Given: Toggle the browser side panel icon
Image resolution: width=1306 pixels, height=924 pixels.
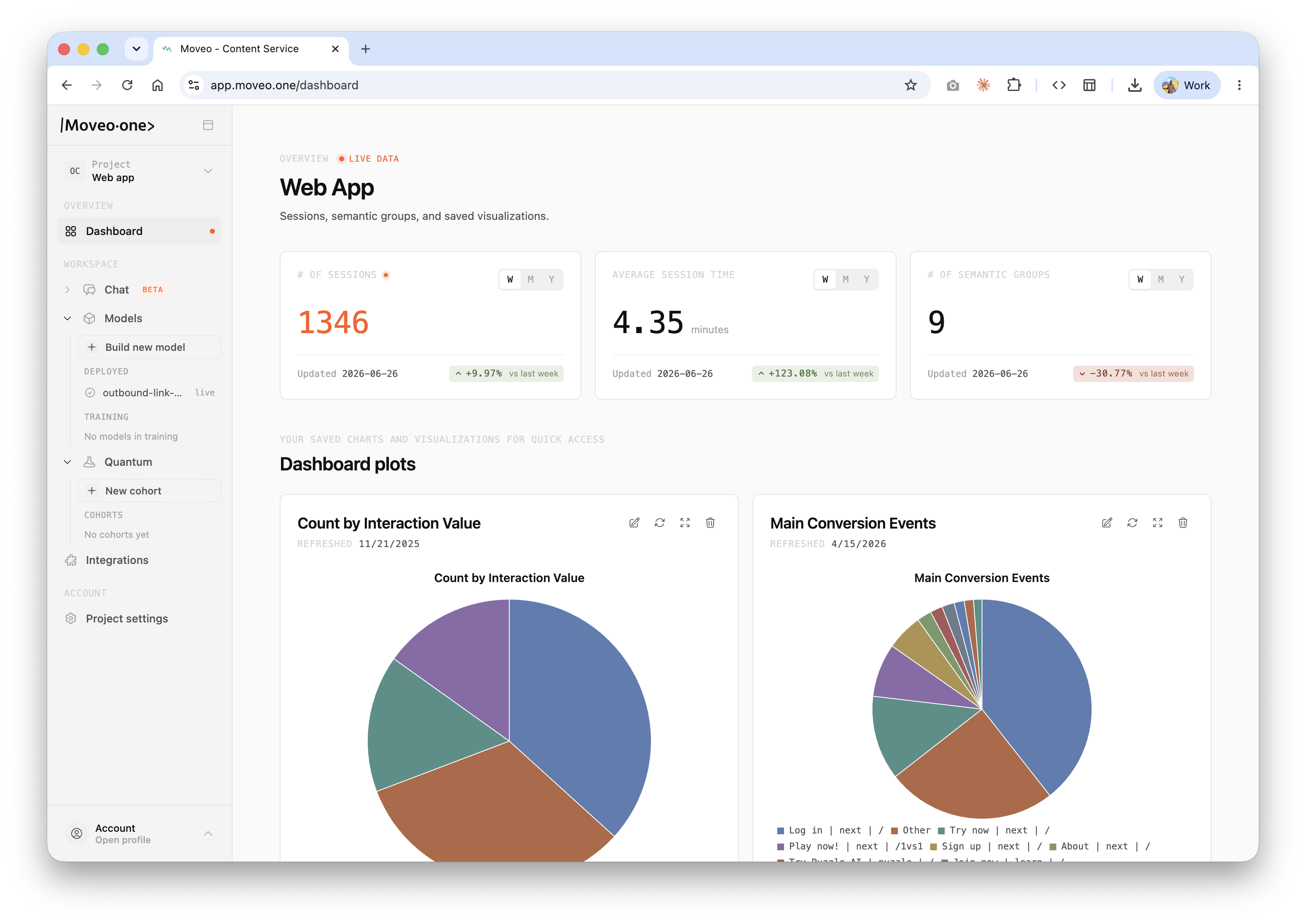Looking at the screenshot, I should tap(1089, 85).
